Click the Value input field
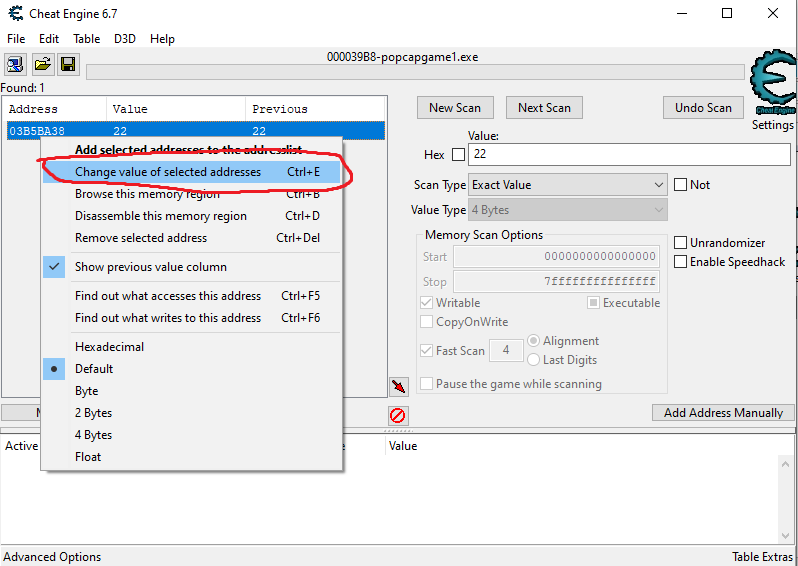The image size is (798, 566). coord(629,154)
